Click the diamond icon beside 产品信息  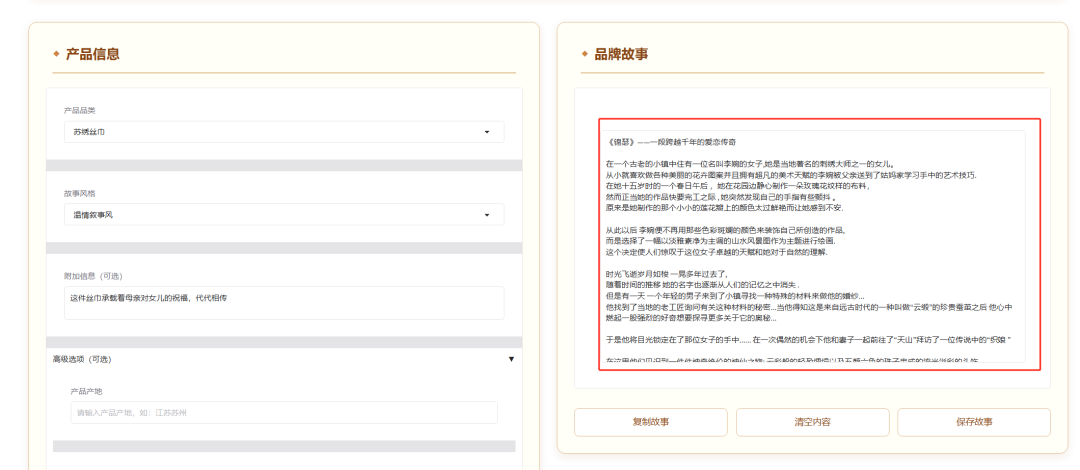56,54
